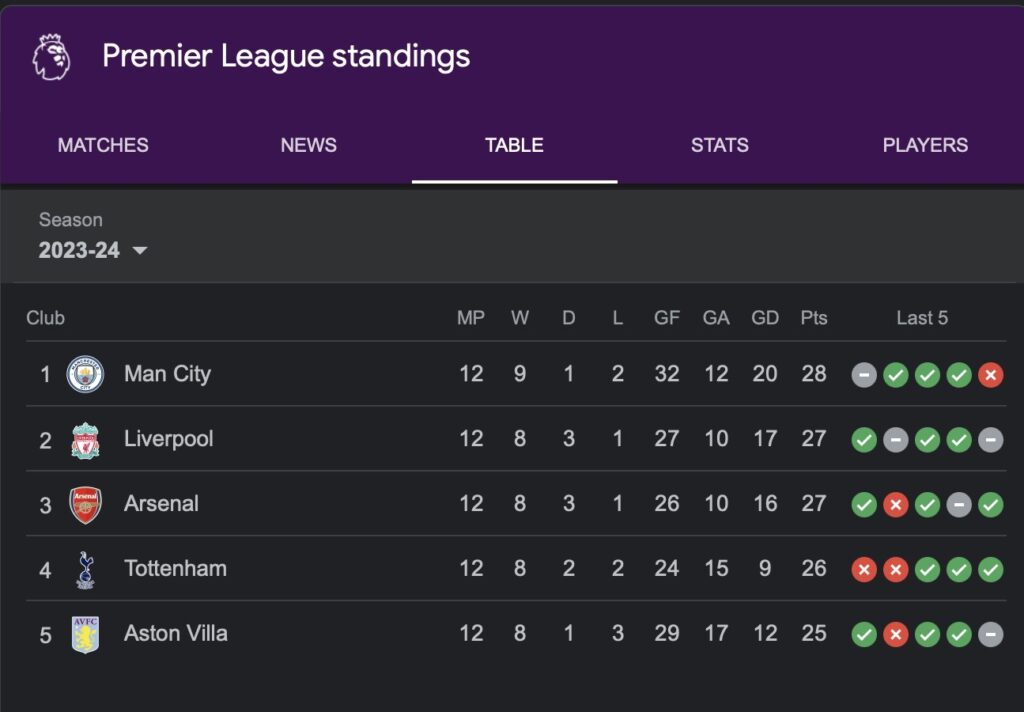The height and width of the screenshot is (712, 1024).
Task: Click the Aston Villa club crest
Action: tap(86, 634)
